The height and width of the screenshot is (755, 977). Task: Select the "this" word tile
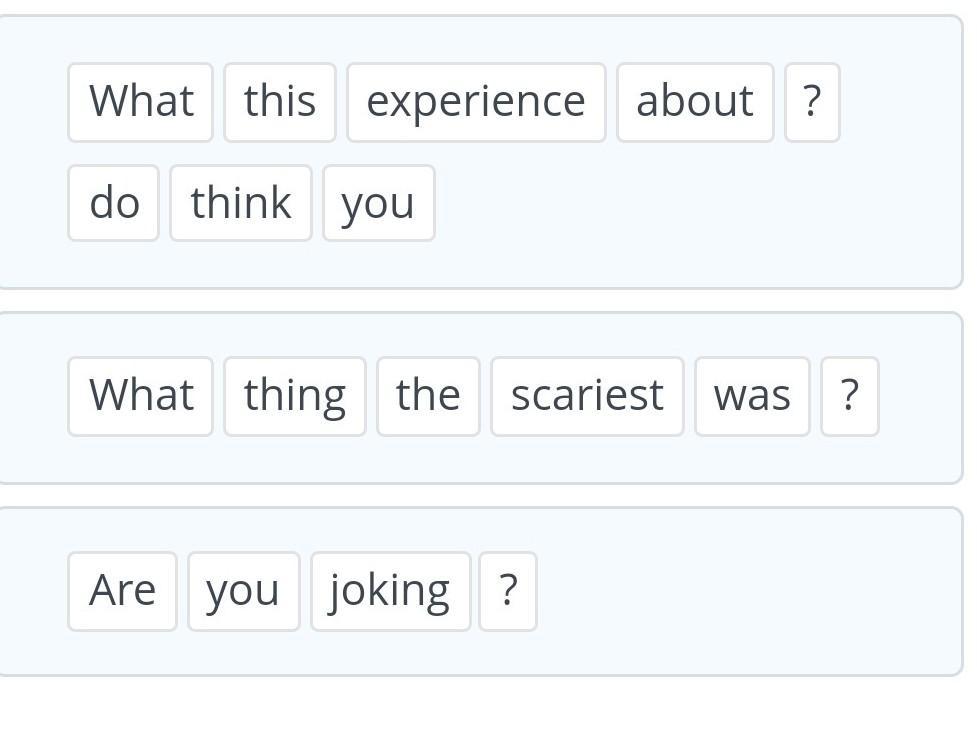click(280, 102)
